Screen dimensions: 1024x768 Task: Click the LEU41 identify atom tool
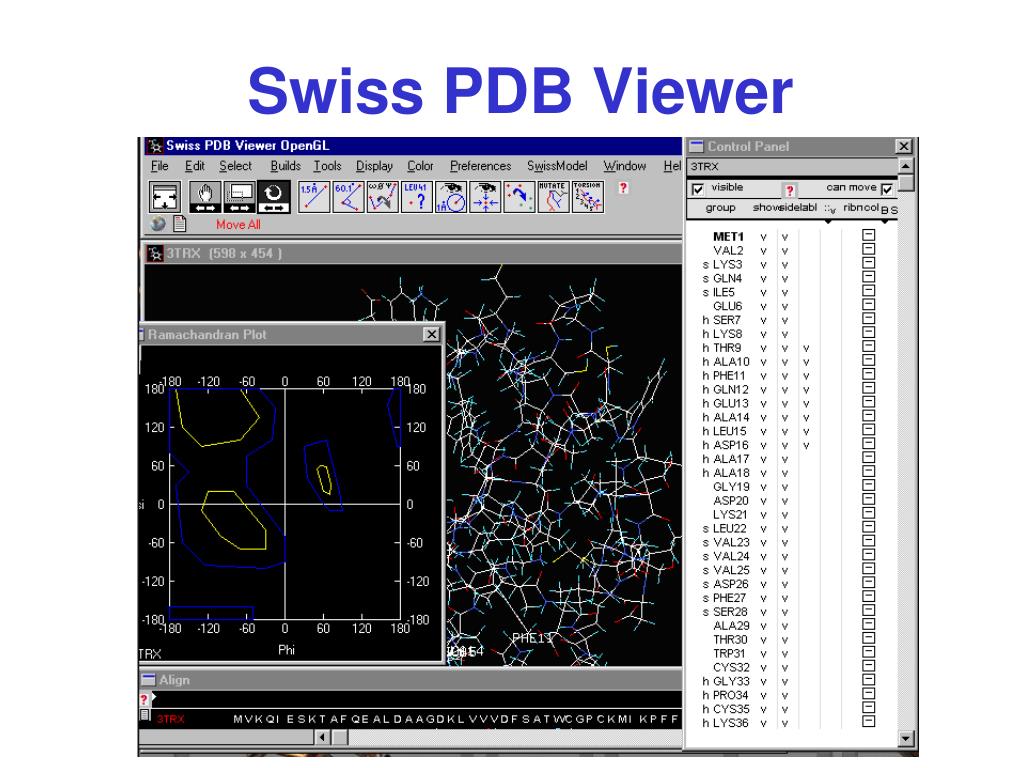417,197
